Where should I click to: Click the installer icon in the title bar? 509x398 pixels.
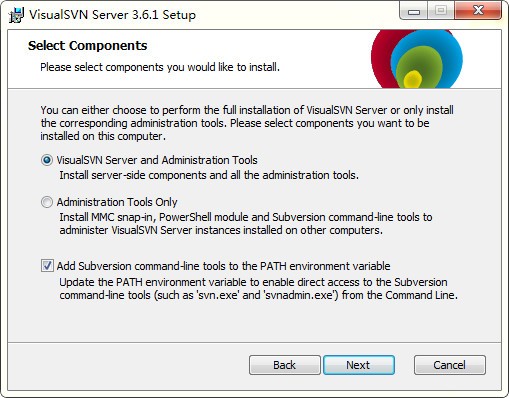[x=16, y=15]
